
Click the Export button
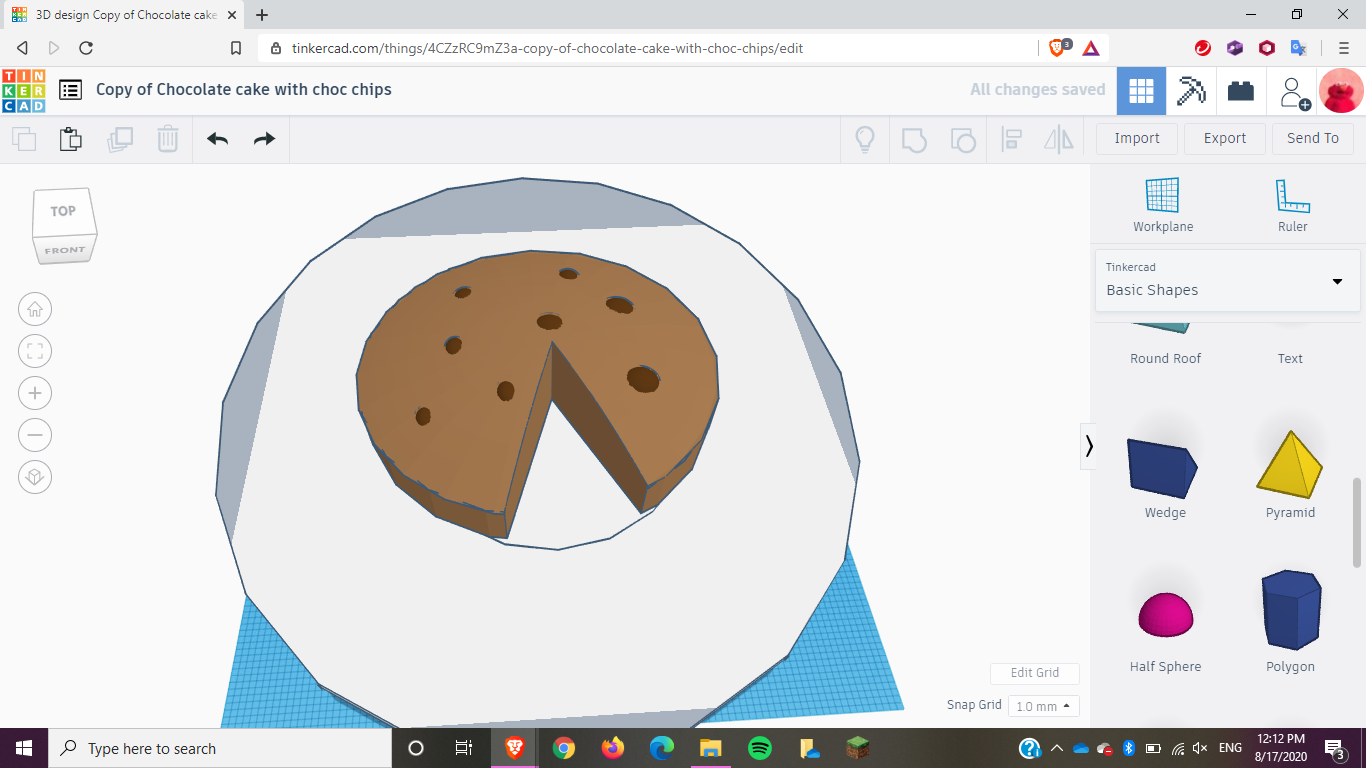(1224, 138)
